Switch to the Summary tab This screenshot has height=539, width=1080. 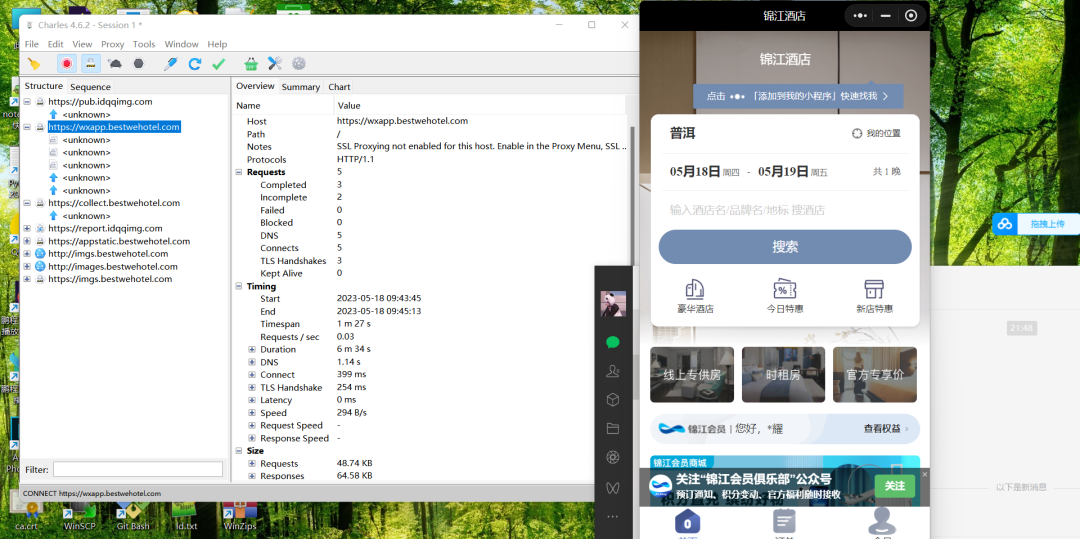pyautogui.click(x=300, y=87)
